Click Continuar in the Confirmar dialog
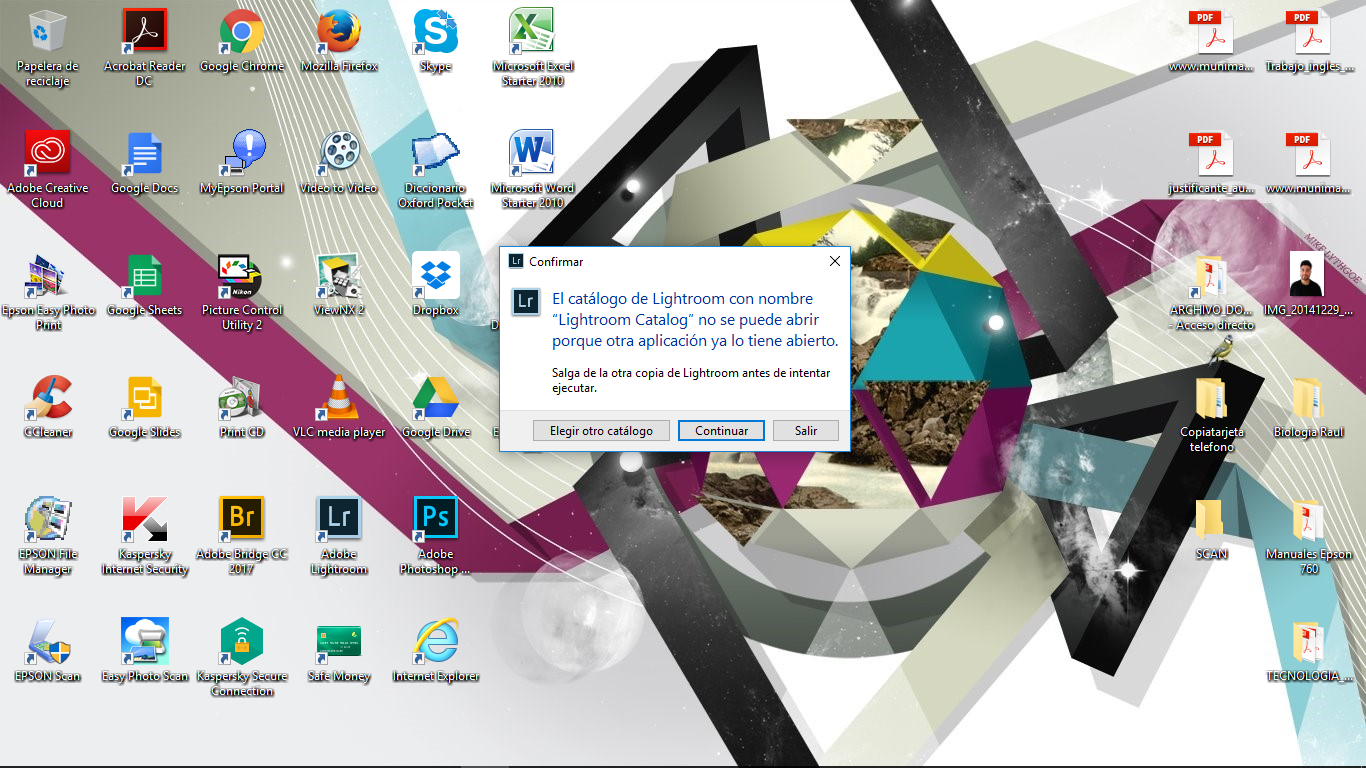 click(x=721, y=430)
